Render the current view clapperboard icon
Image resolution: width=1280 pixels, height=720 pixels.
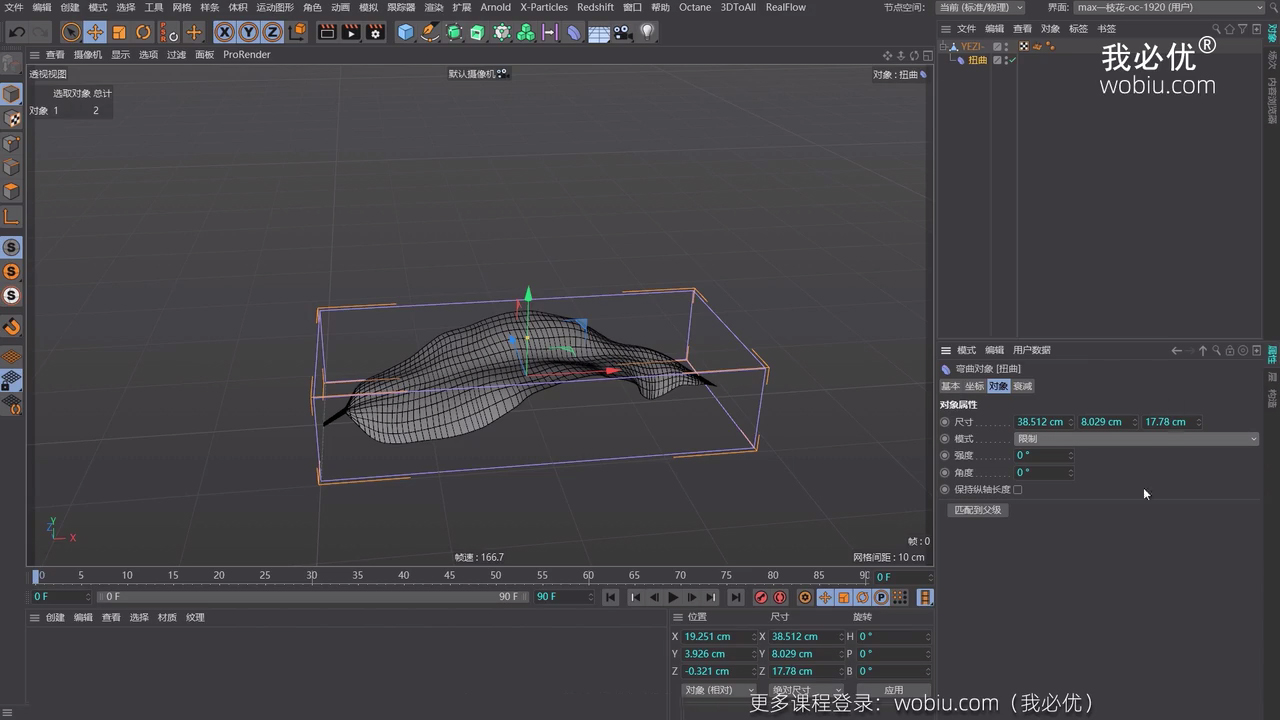click(327, 32)
